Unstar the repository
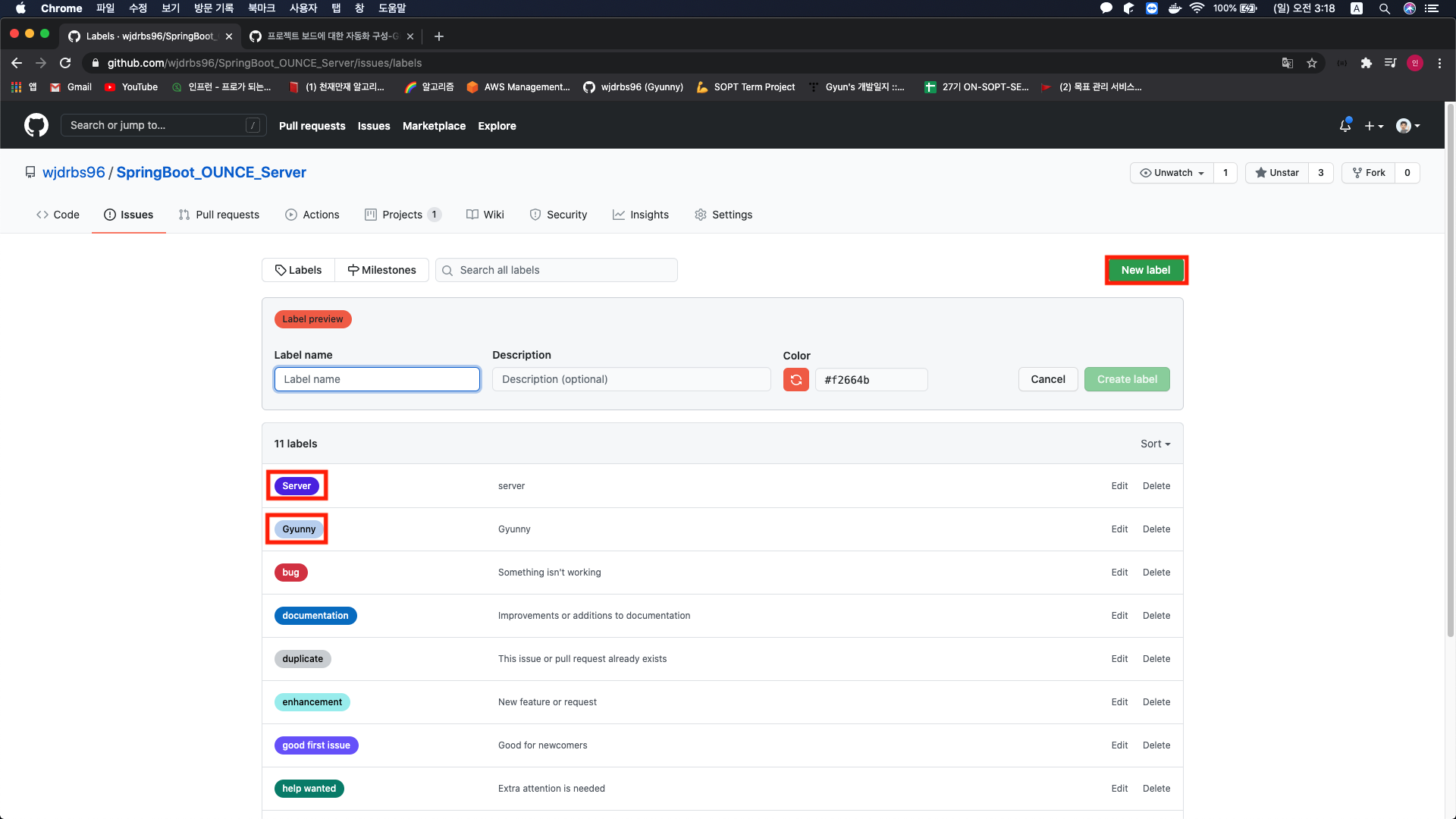The image size is (1456, 819). [x=1277, y=173]
